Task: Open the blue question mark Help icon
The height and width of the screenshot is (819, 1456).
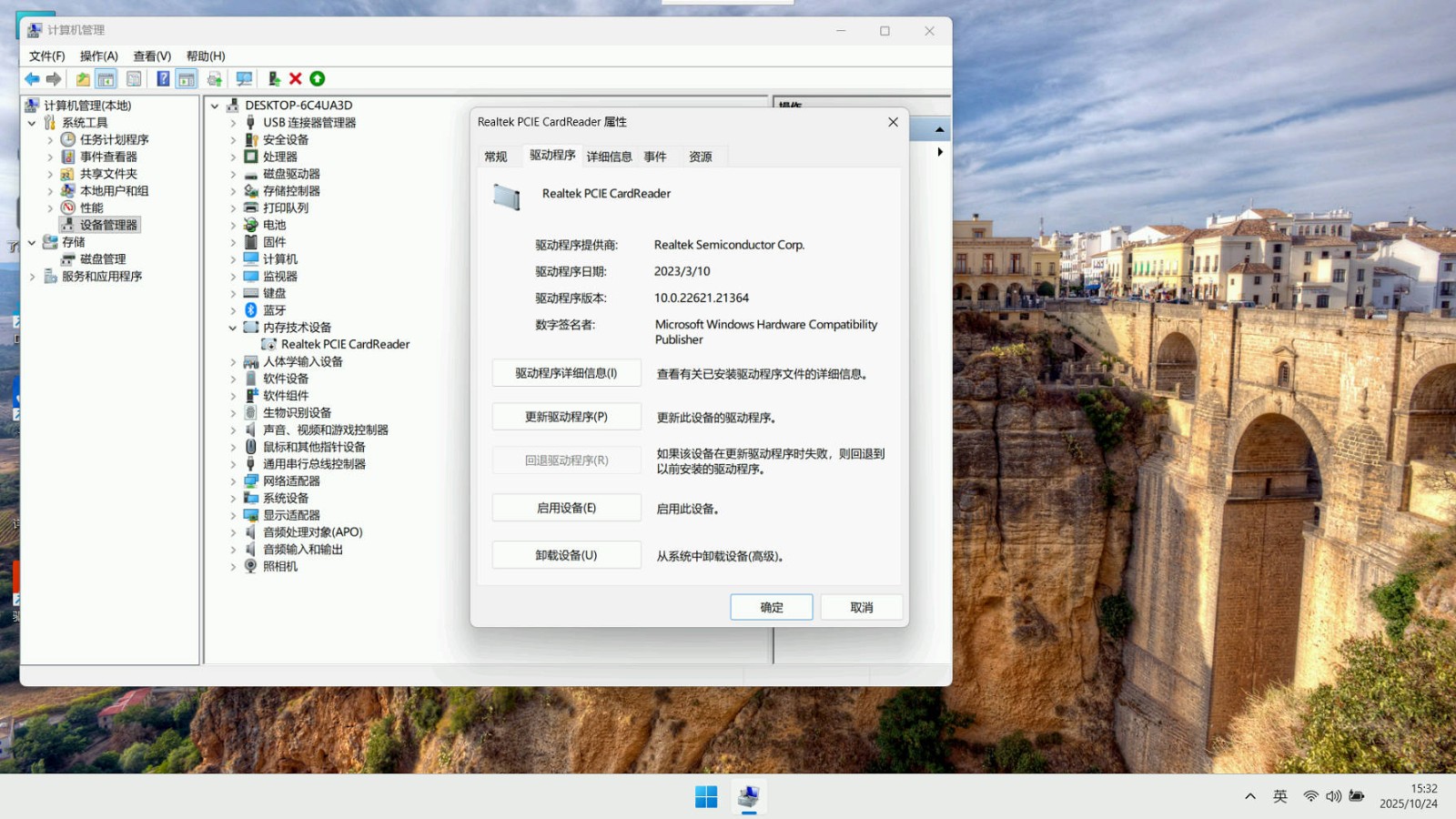Action: tap(163, 79)
